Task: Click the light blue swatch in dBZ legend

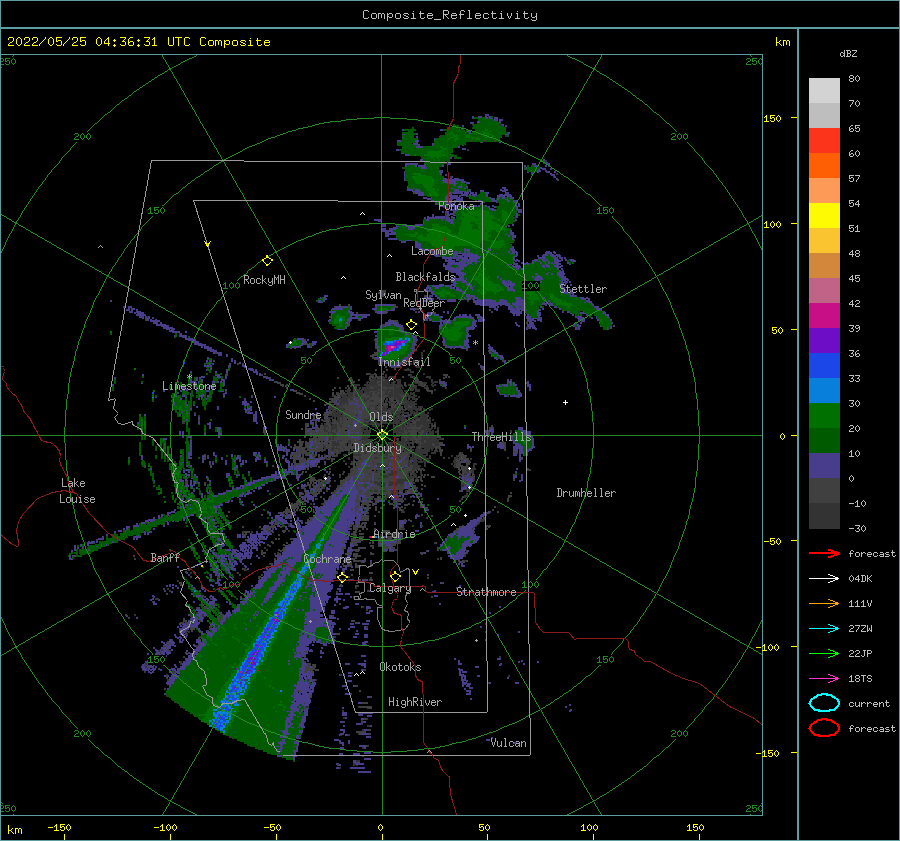Action: (824, 391)
